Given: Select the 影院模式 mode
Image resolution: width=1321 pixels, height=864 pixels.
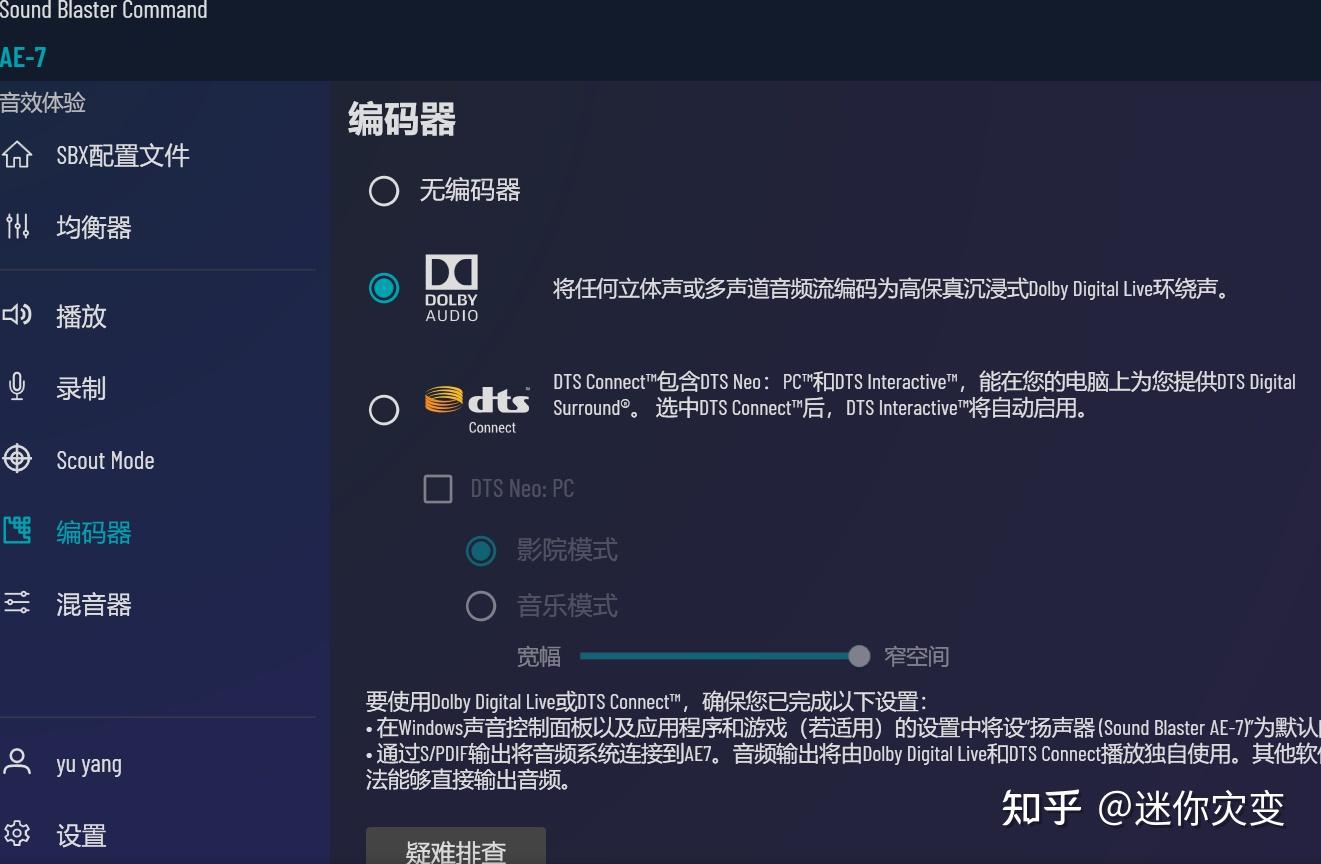Looking at the screenshot, I should 481,550.
